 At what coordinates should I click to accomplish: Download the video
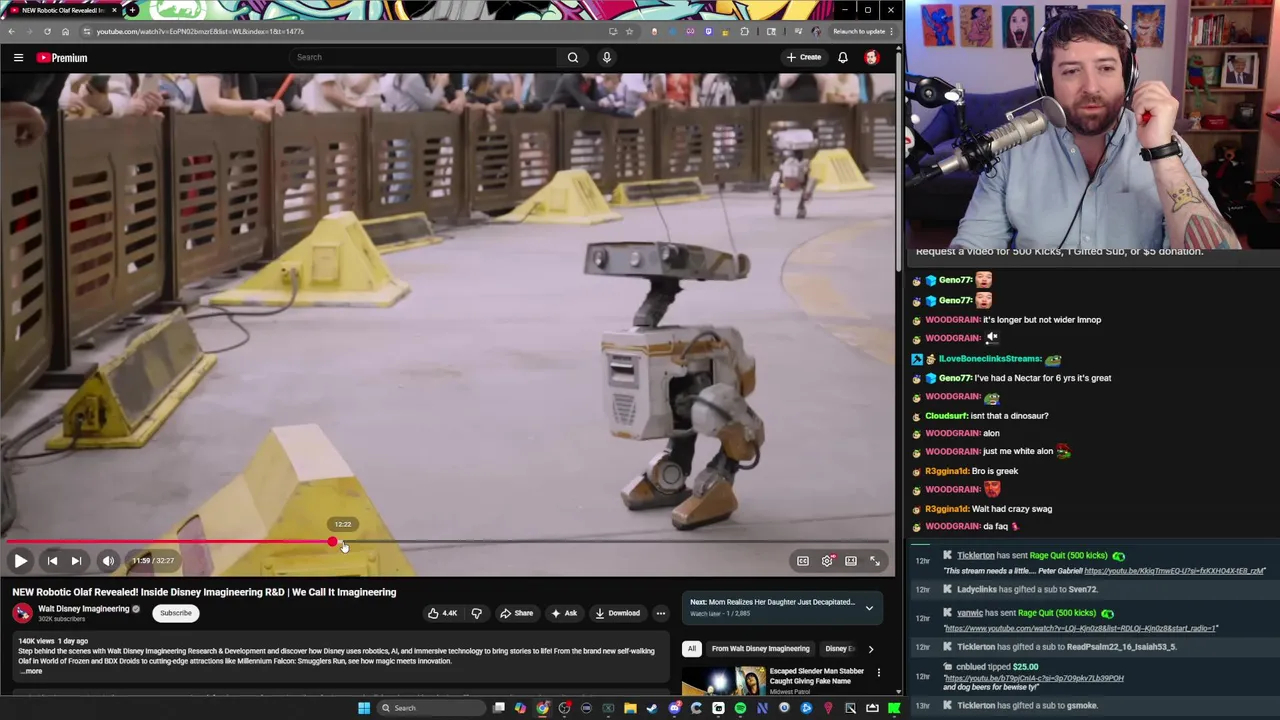[617, 613]
